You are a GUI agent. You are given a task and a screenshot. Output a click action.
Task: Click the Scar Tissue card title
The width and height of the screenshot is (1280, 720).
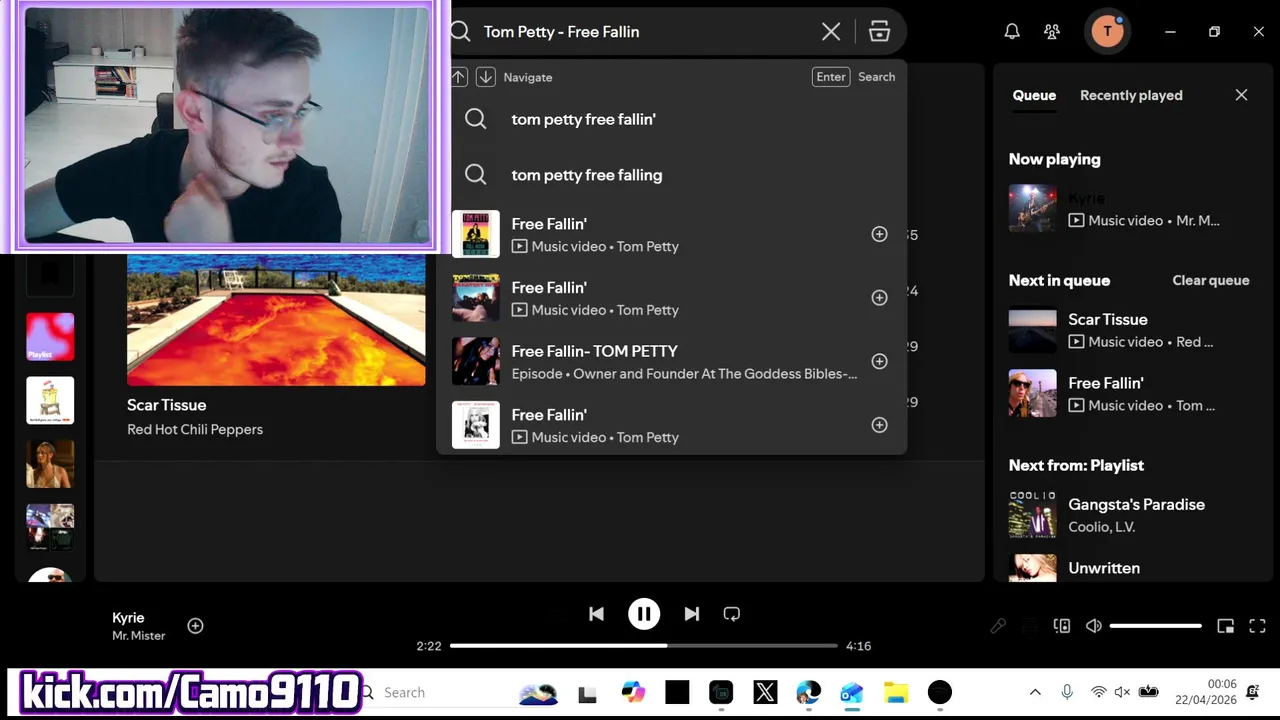[166, 405]
